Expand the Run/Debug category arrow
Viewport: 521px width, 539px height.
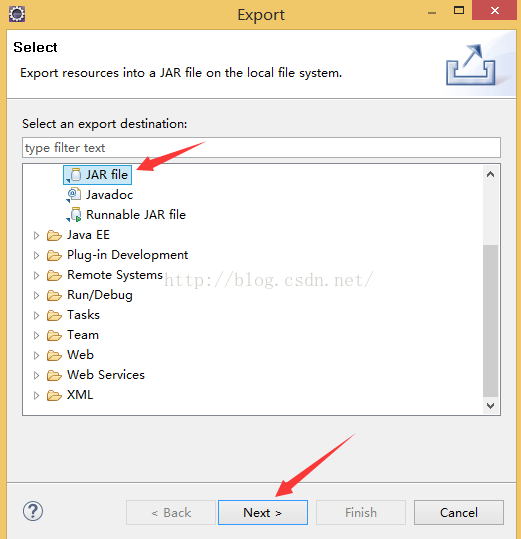(x=36, y=295)
